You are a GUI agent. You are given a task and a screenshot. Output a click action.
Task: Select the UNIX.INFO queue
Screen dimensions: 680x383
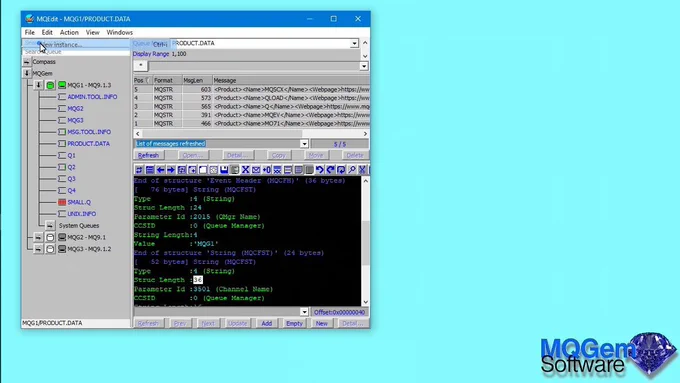click(82, 214)
